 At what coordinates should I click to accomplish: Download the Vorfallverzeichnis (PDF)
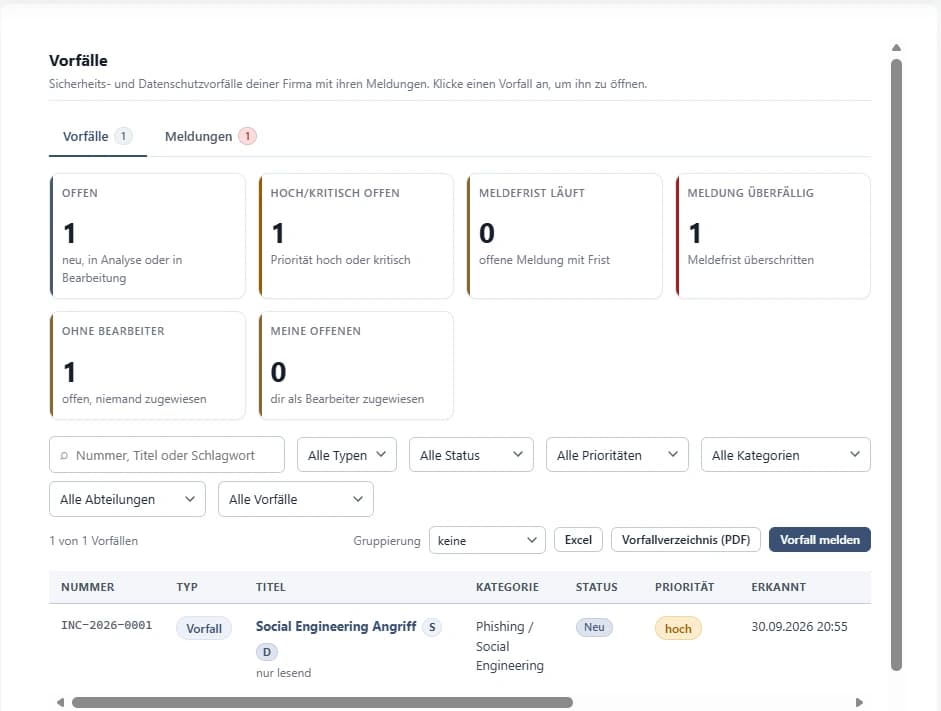pyautogui.click(x=686, y=539)
